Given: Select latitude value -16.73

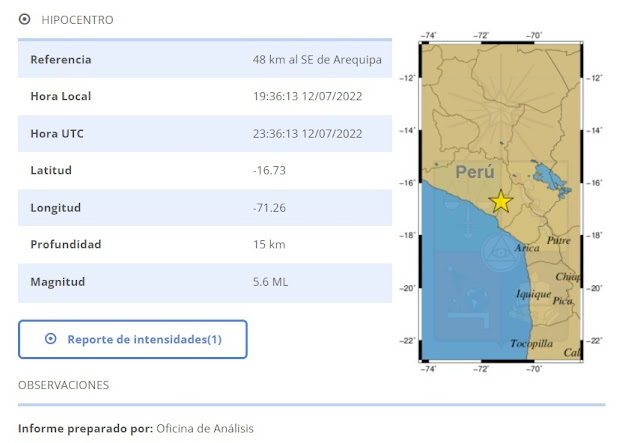Looking at the screenshot, I should coord(269,170).
